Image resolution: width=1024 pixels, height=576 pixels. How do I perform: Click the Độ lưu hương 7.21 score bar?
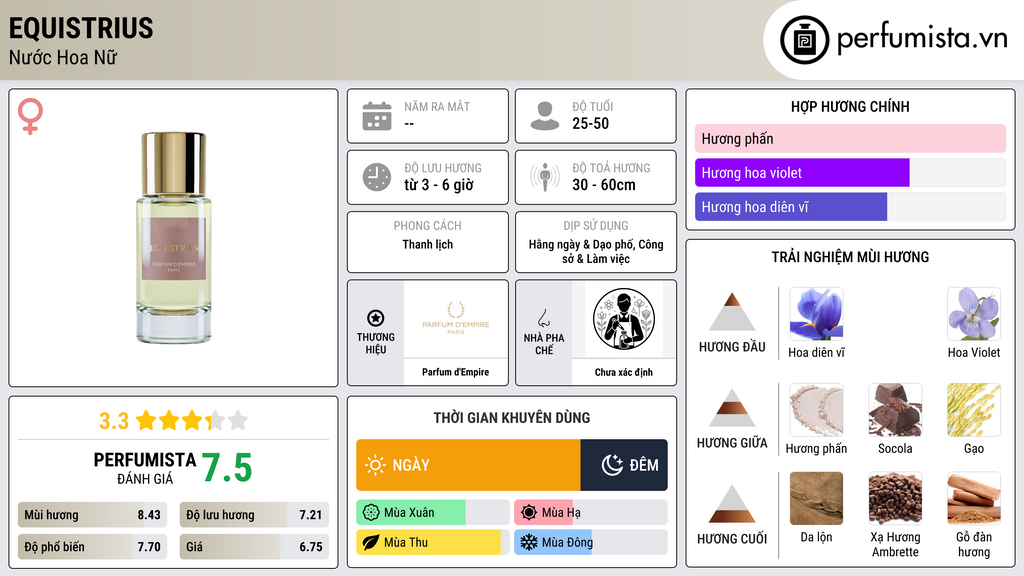coord(254,515)
